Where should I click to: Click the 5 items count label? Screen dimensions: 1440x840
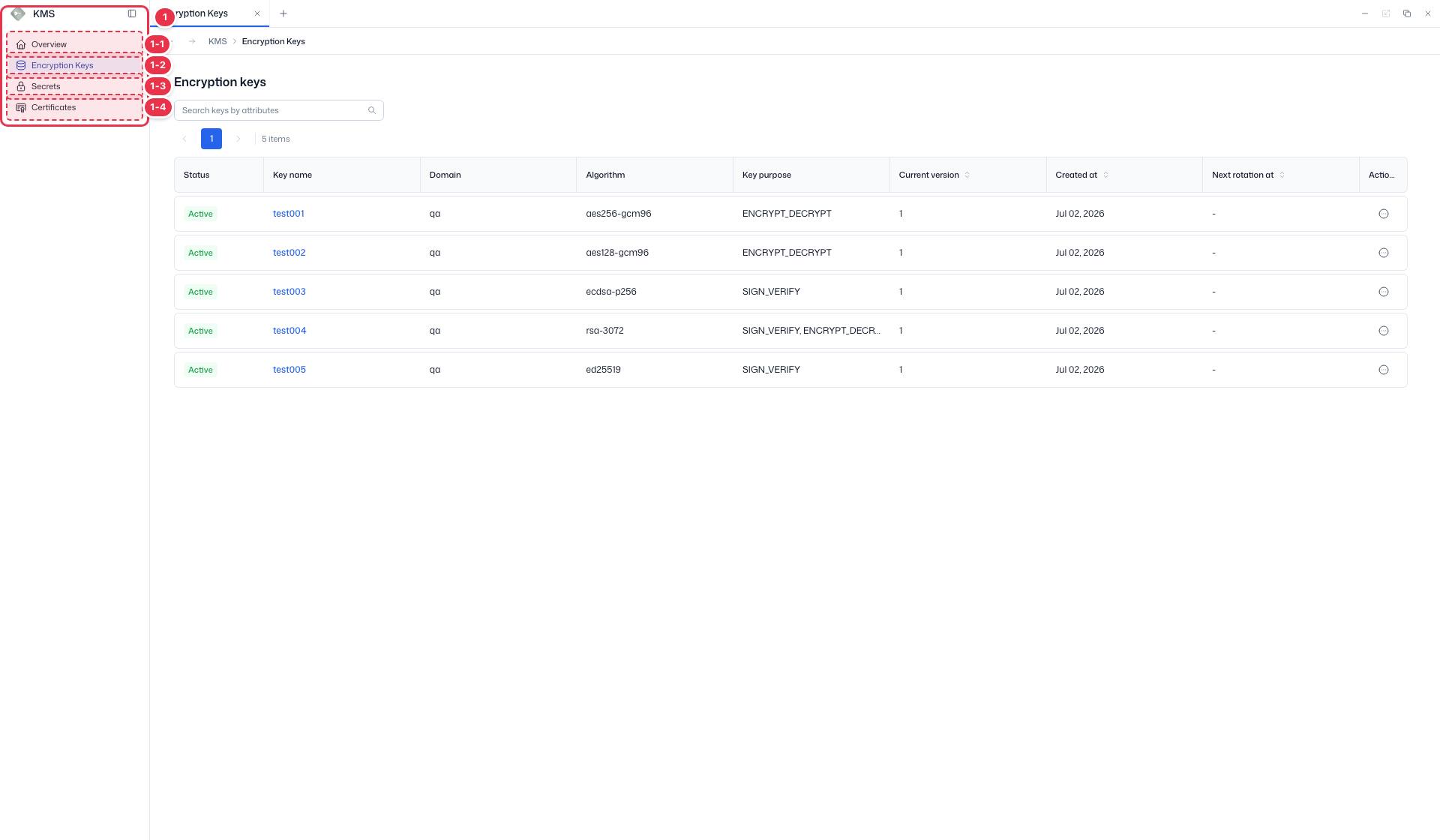tap(275, 139)
